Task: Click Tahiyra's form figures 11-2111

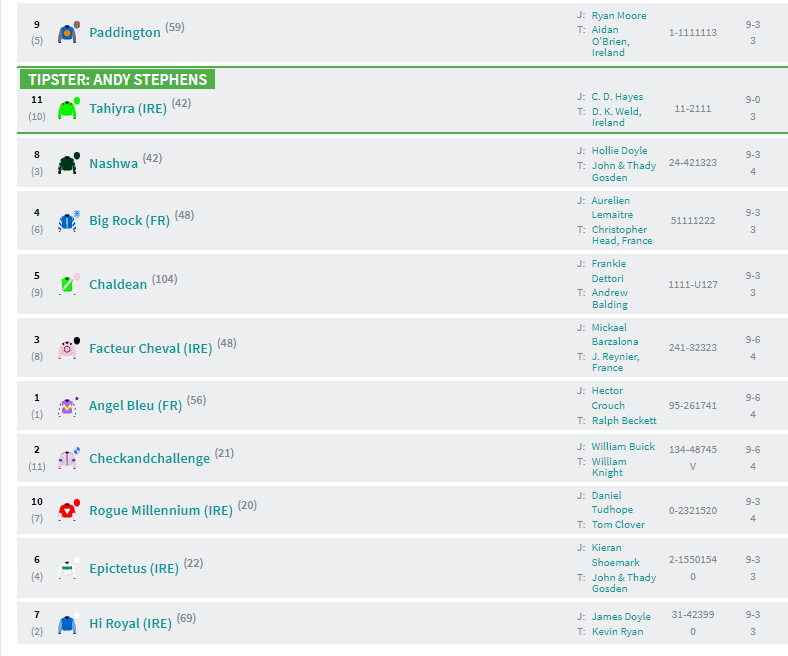Action: tap(693, 109)
